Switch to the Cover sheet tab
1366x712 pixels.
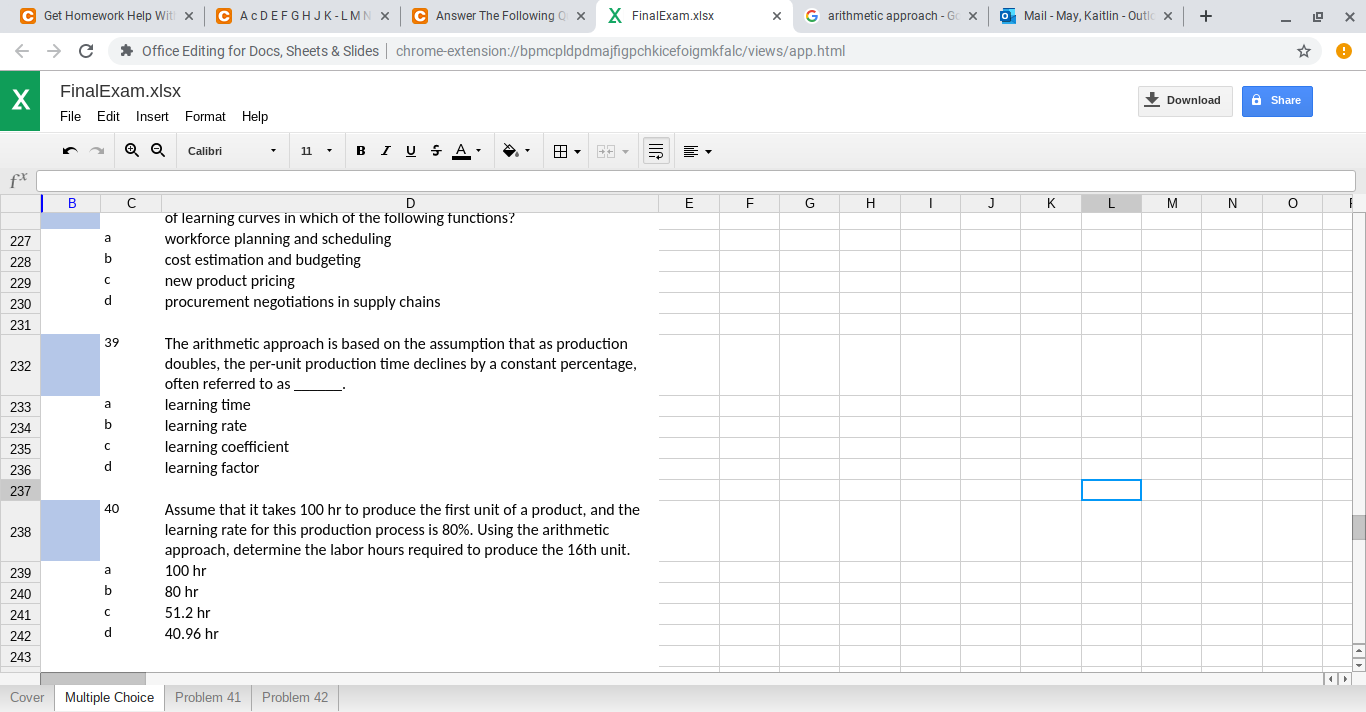(x=27, y=697)
